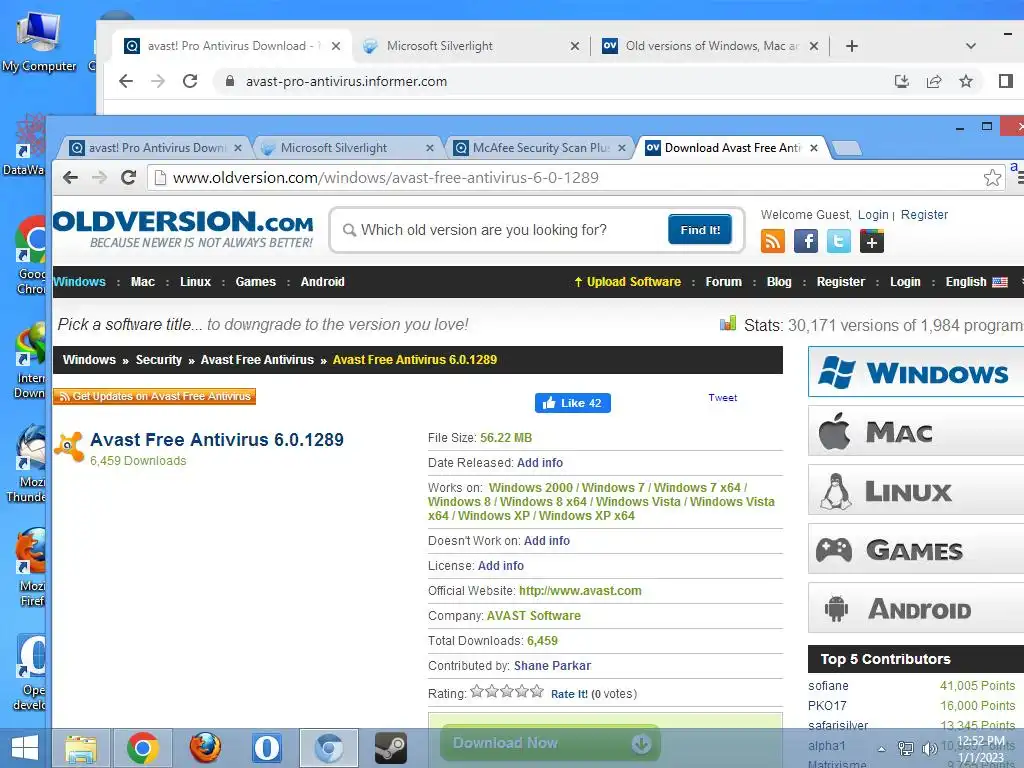Open tab search chevron in rear window
This screenshot has width=1024, height=768.
click(970, 46)
